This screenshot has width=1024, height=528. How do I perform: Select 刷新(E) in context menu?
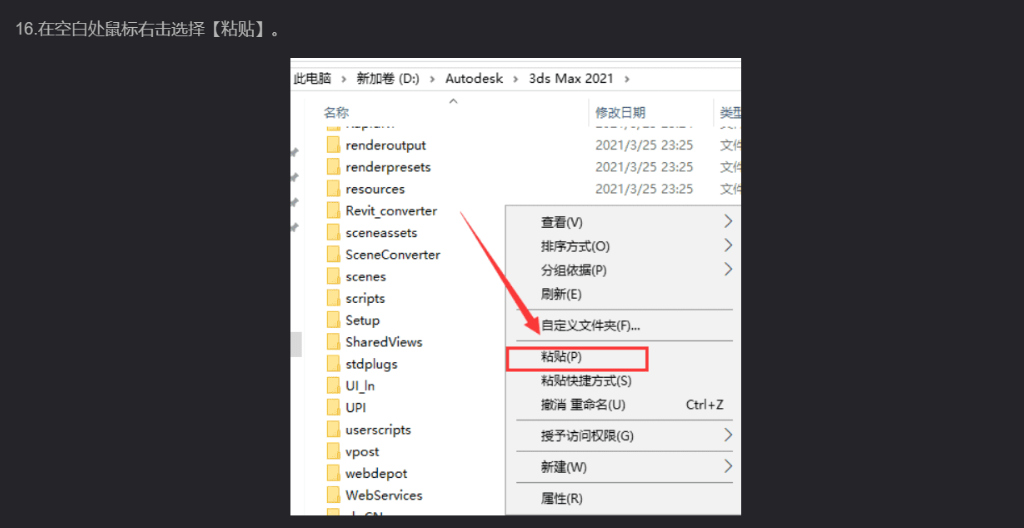[x=561, y=294]
